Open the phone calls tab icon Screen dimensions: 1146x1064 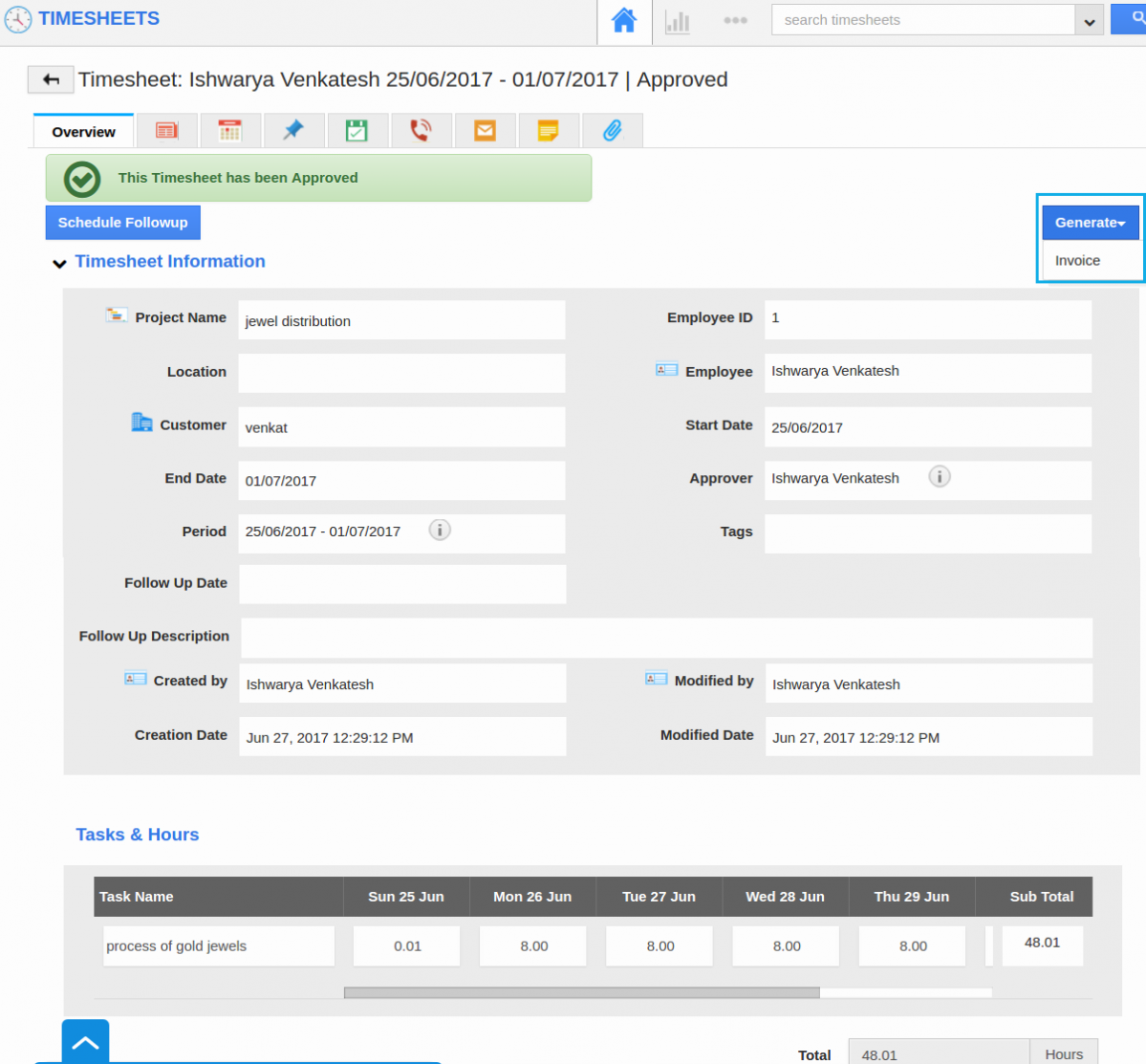[x=421, y=130]
